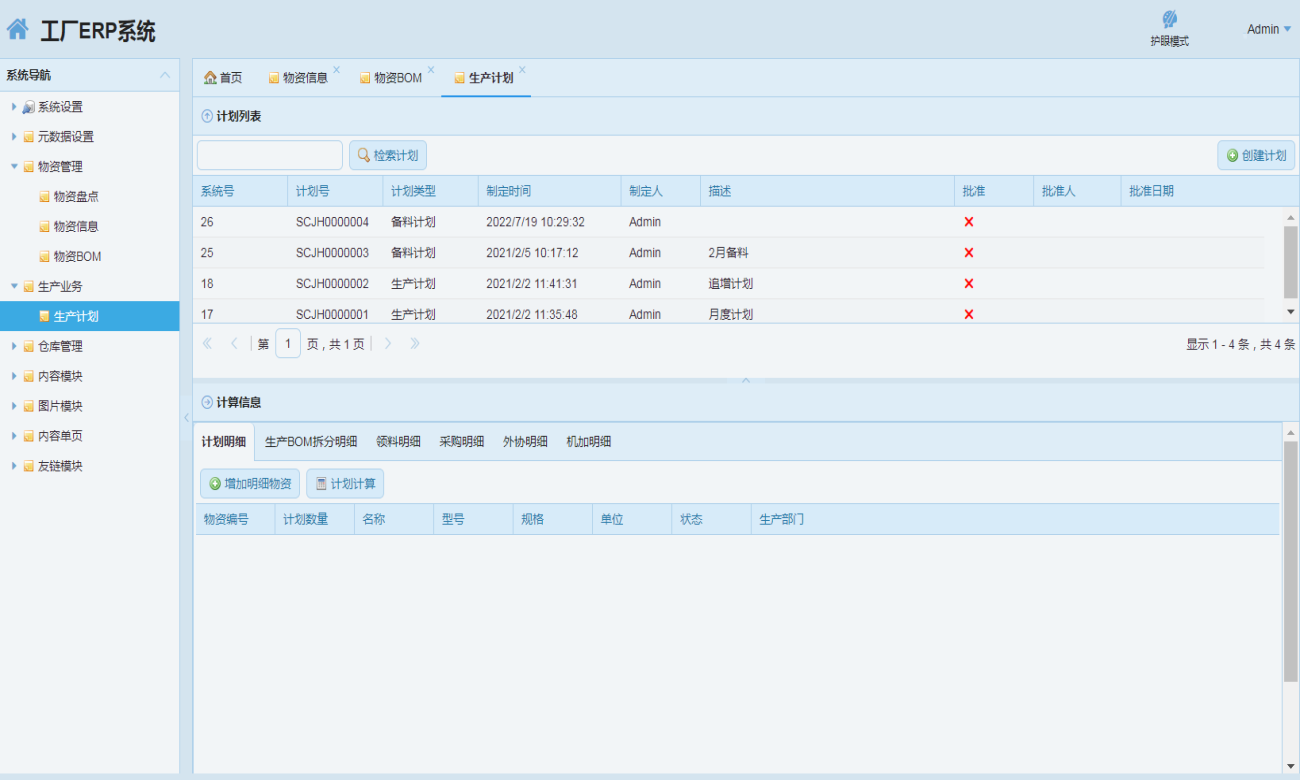Click the 仓库管理 folder icon
This screenshot has width=1300, height=780.
click(28, 346)
